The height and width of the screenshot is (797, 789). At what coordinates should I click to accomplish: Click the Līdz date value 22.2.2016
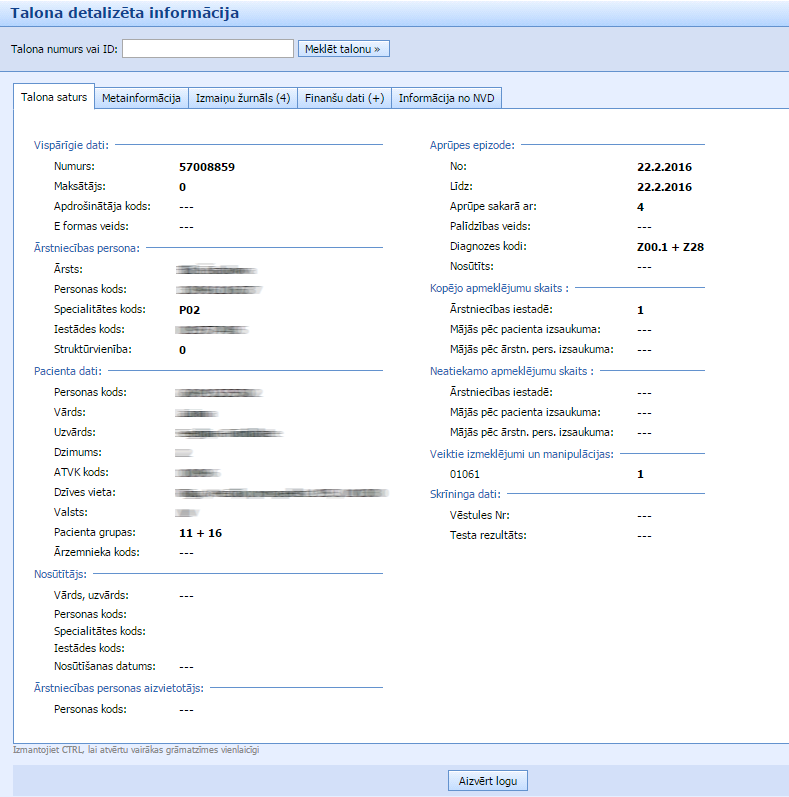tap(664, 187)
